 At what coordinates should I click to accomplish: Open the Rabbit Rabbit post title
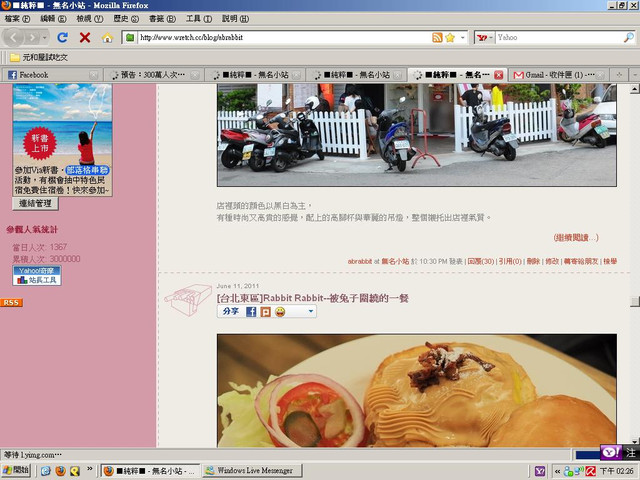(312, 298)
